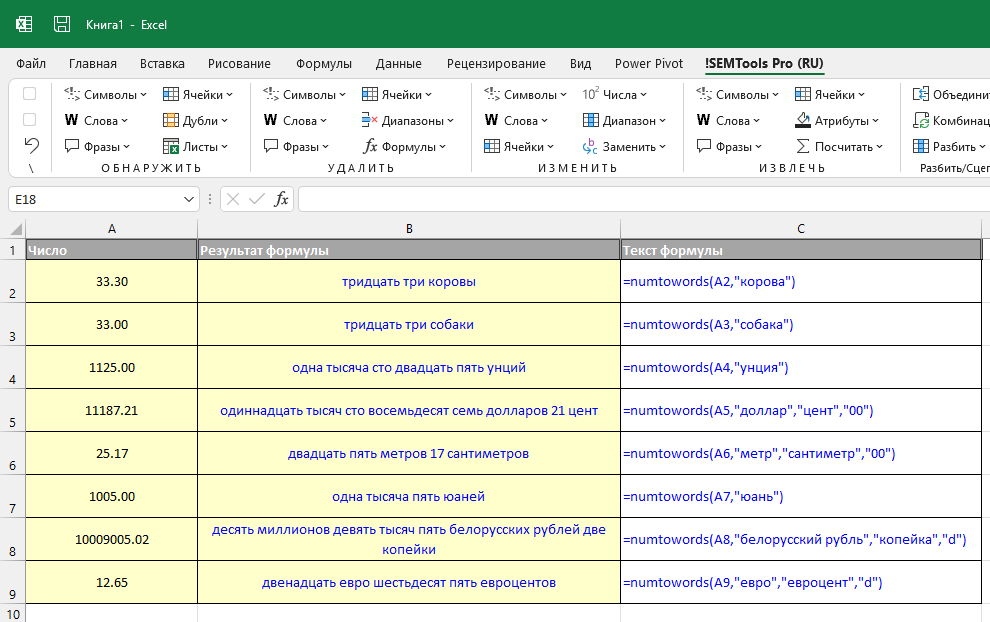Screen dimensions: 990x622
Task: Click Слова in the ОБНАРУЖИТЬ group
Action: pos(97,121)
